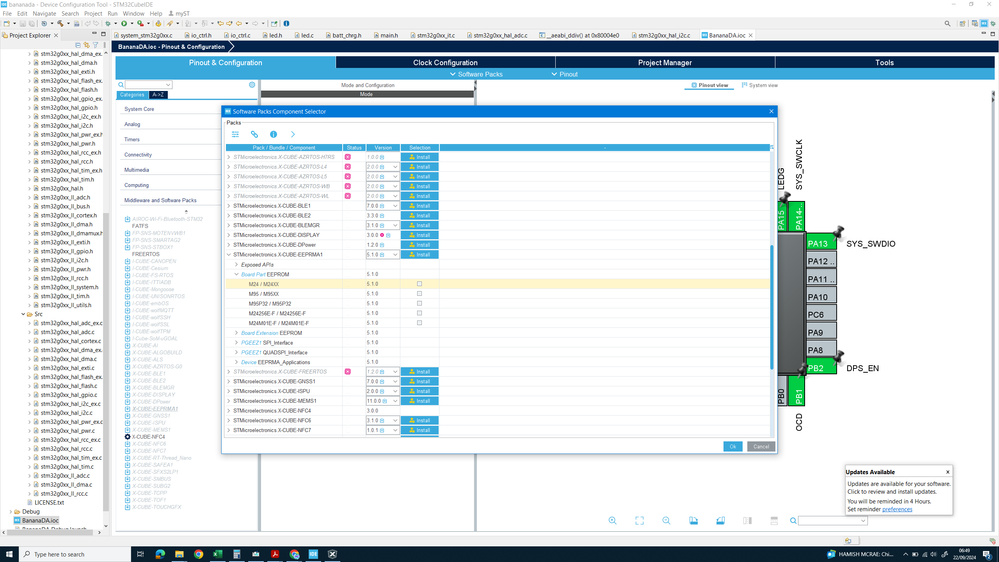Click the pinout Zoom out icon
This screenshot has width=999, height=562.
tap(666, 521)
